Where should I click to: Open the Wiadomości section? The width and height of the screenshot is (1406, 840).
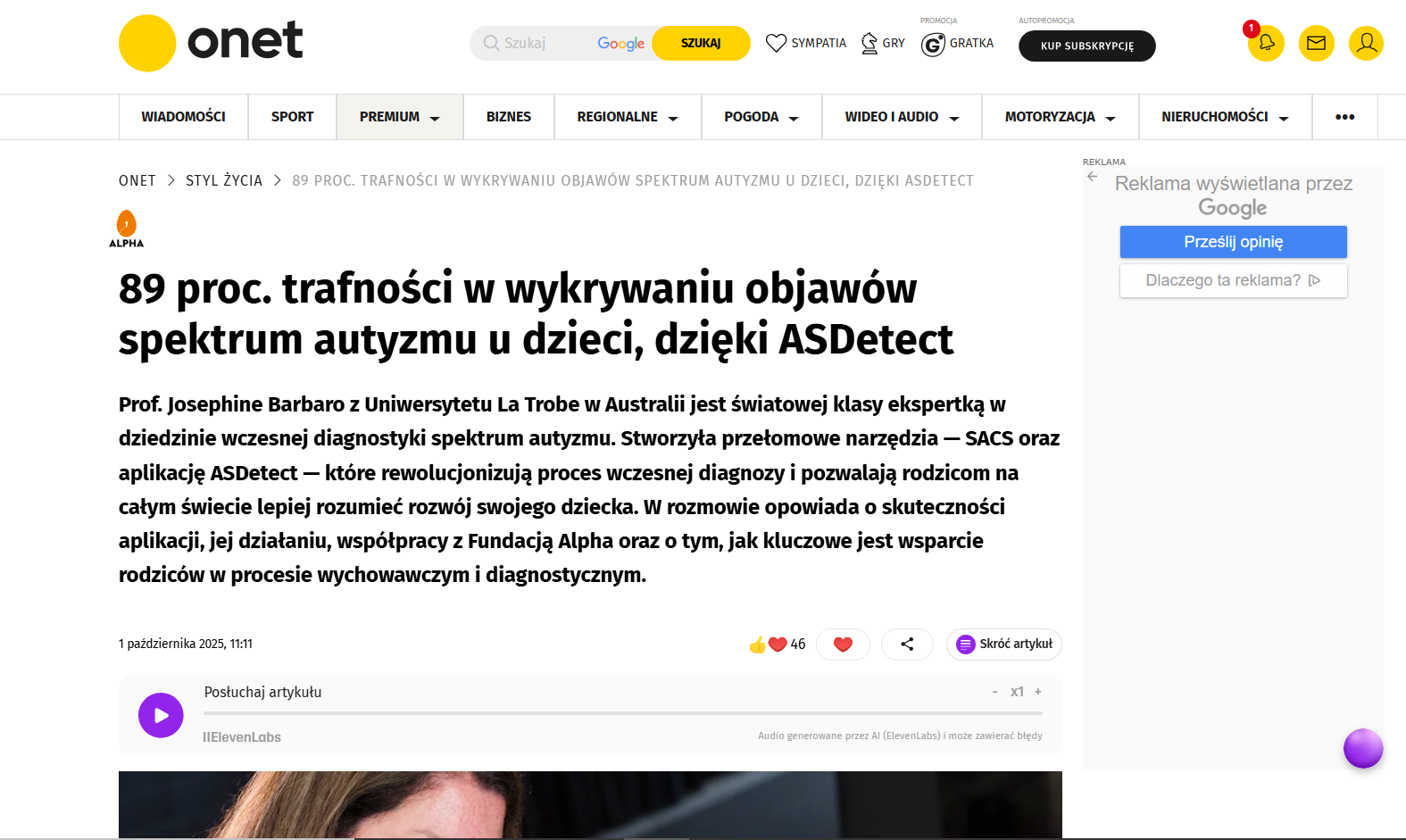pos(183,117)
